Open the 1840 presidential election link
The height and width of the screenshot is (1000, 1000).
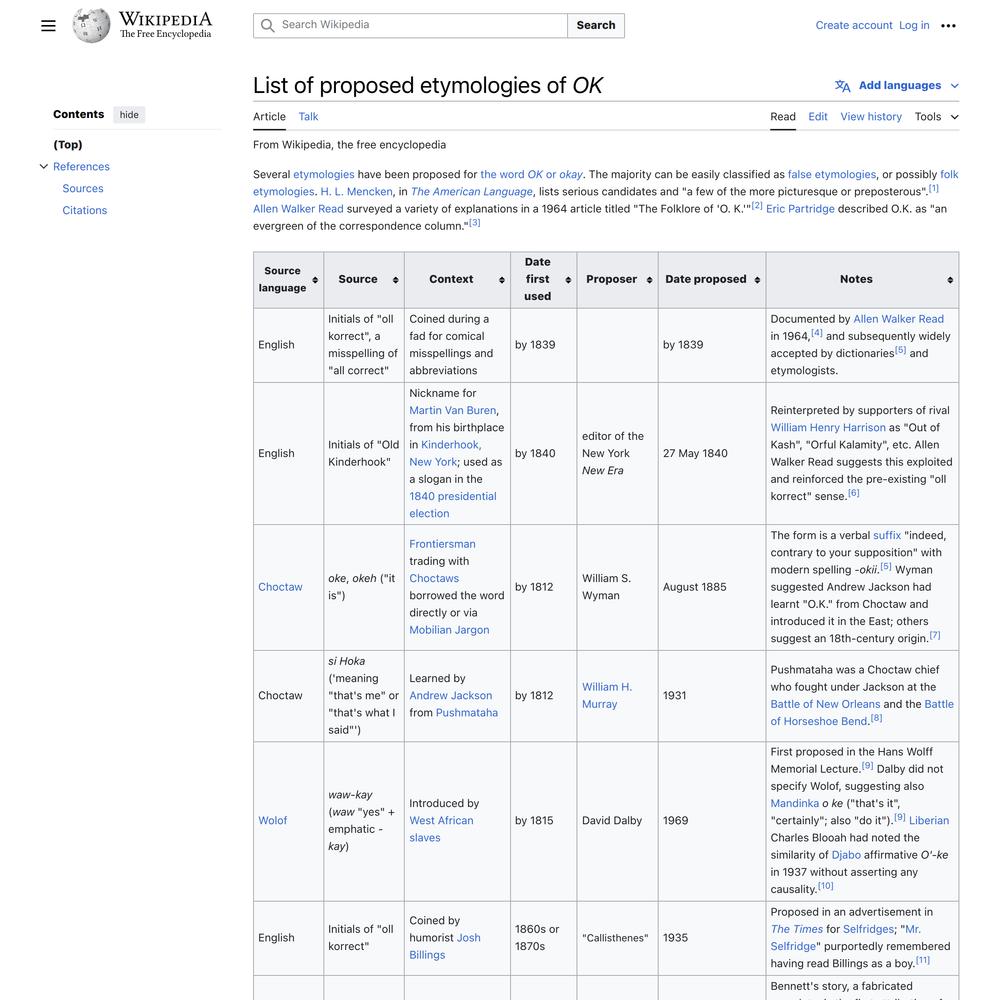point(452,505)
